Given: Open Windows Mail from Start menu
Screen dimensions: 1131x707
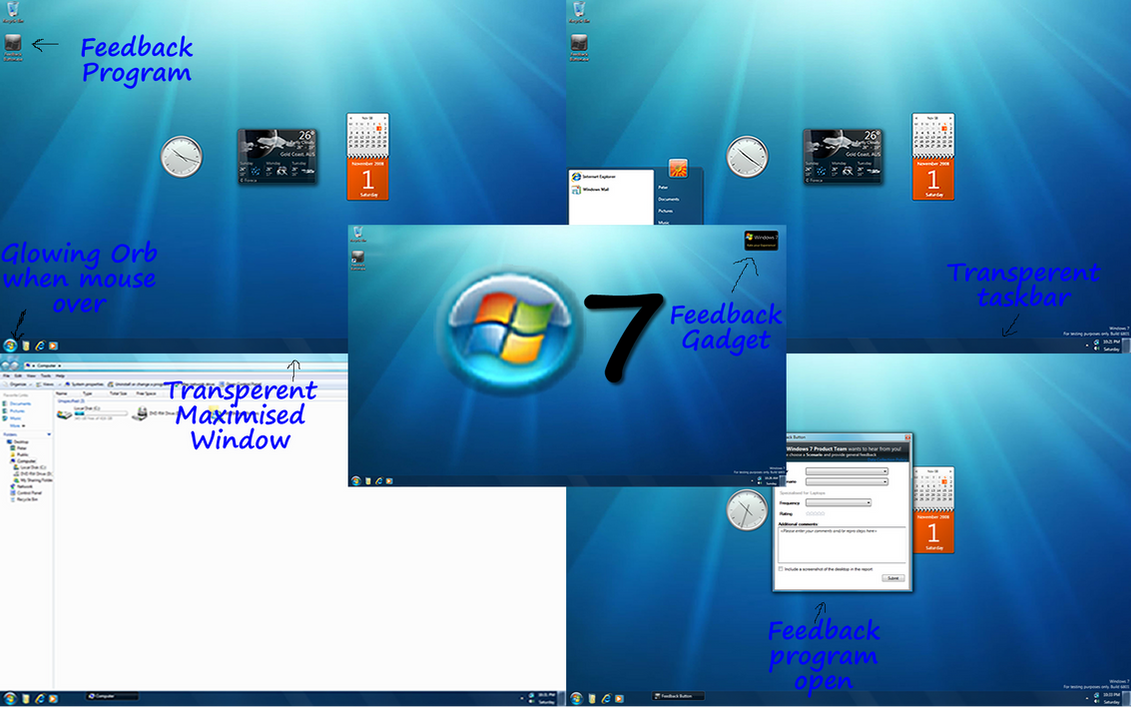Looking at the screenshot, I should pyautogui.click(x=591, y=190).
